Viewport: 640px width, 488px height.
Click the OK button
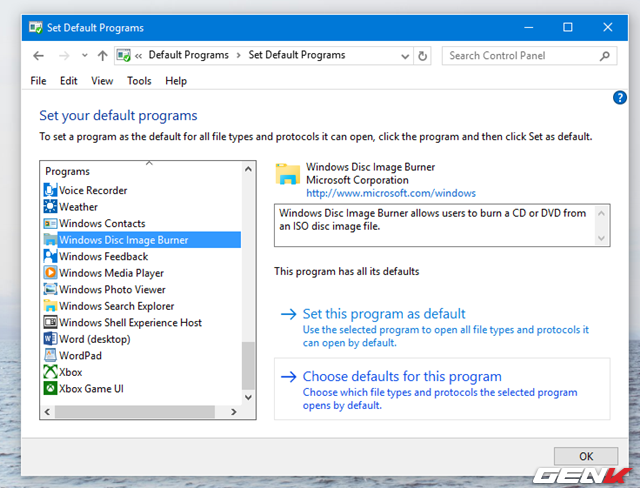586,456
